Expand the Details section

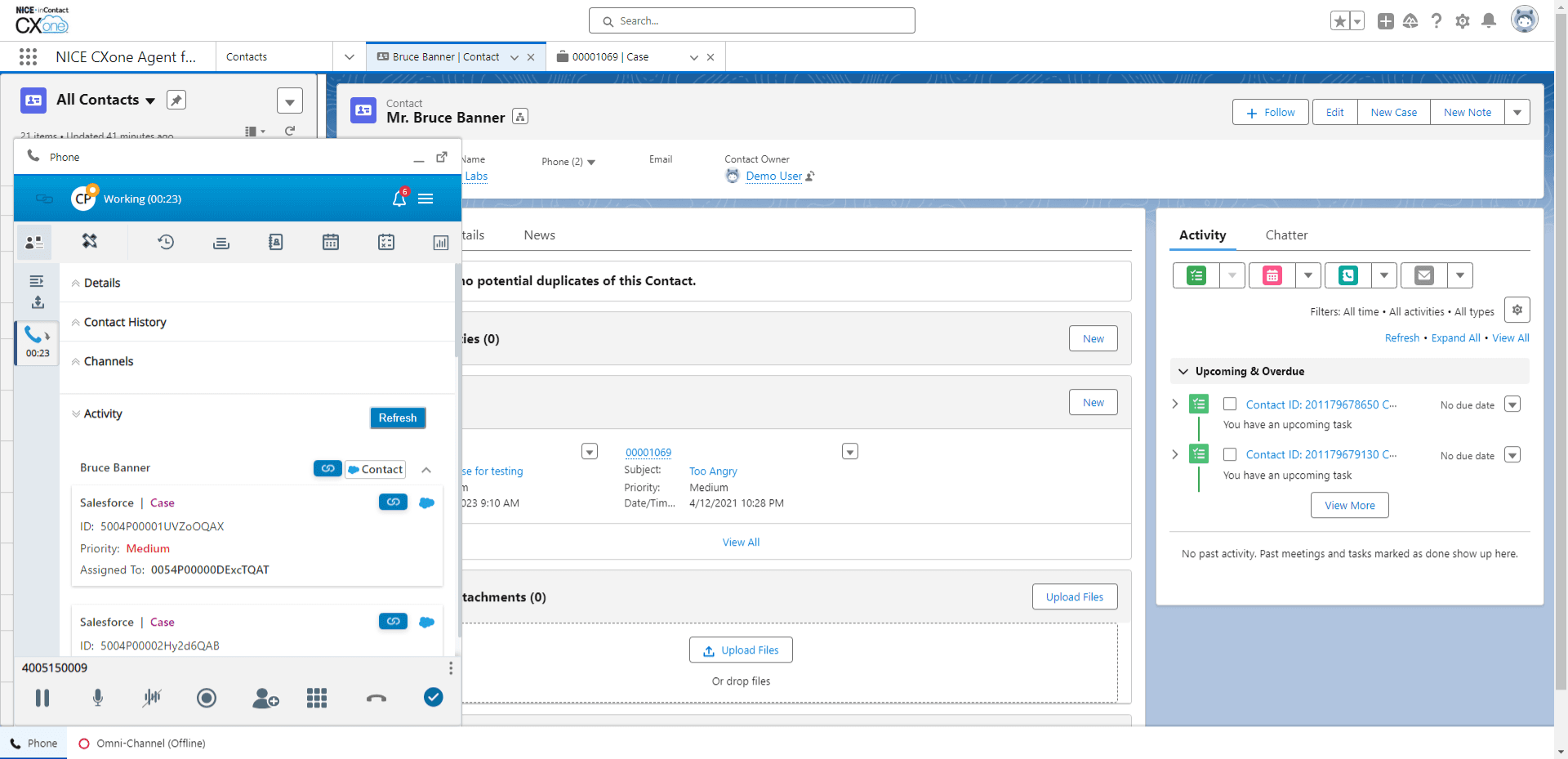click(x=102, y=283)
